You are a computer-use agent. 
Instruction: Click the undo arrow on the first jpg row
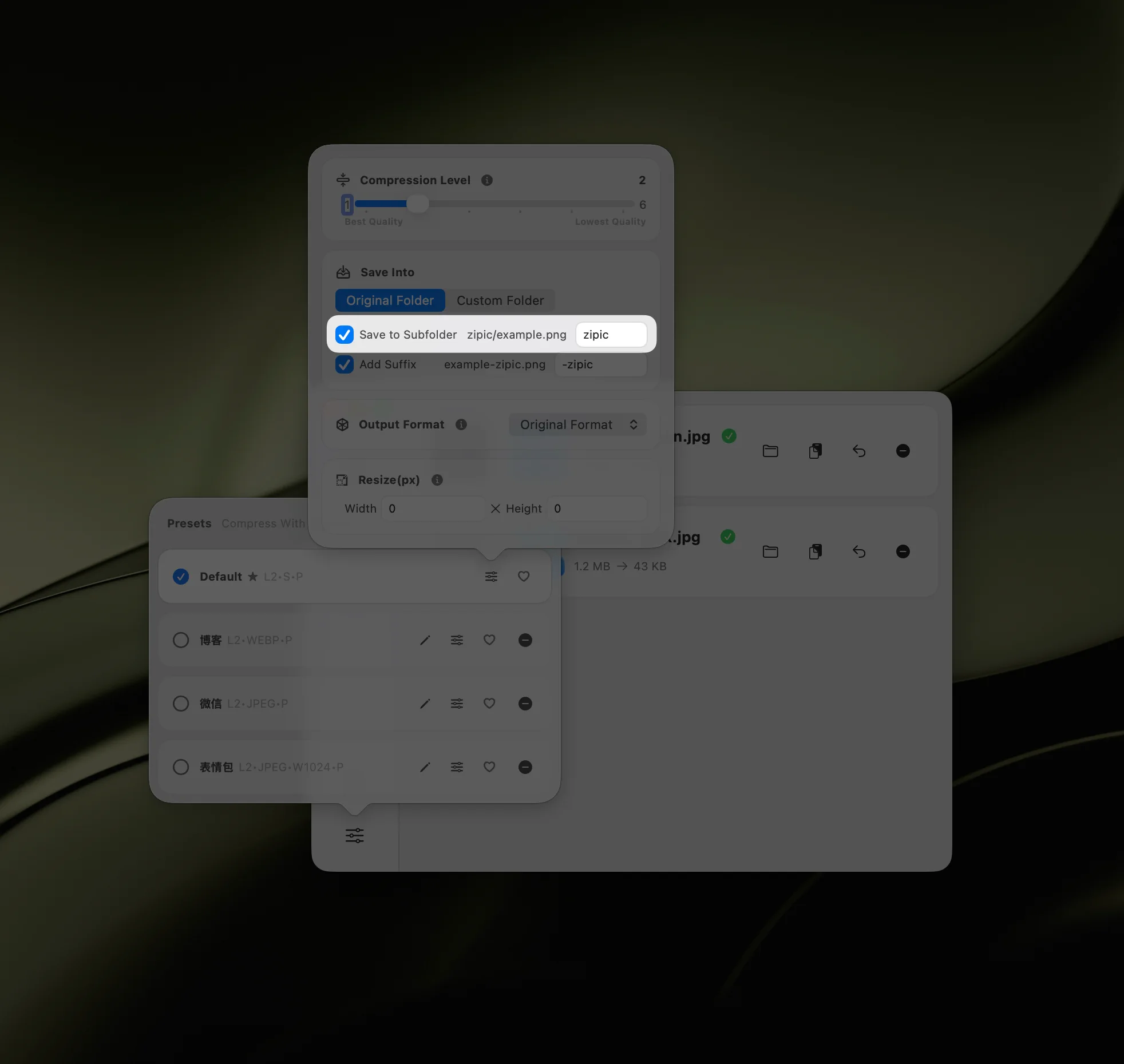(859, 451)
